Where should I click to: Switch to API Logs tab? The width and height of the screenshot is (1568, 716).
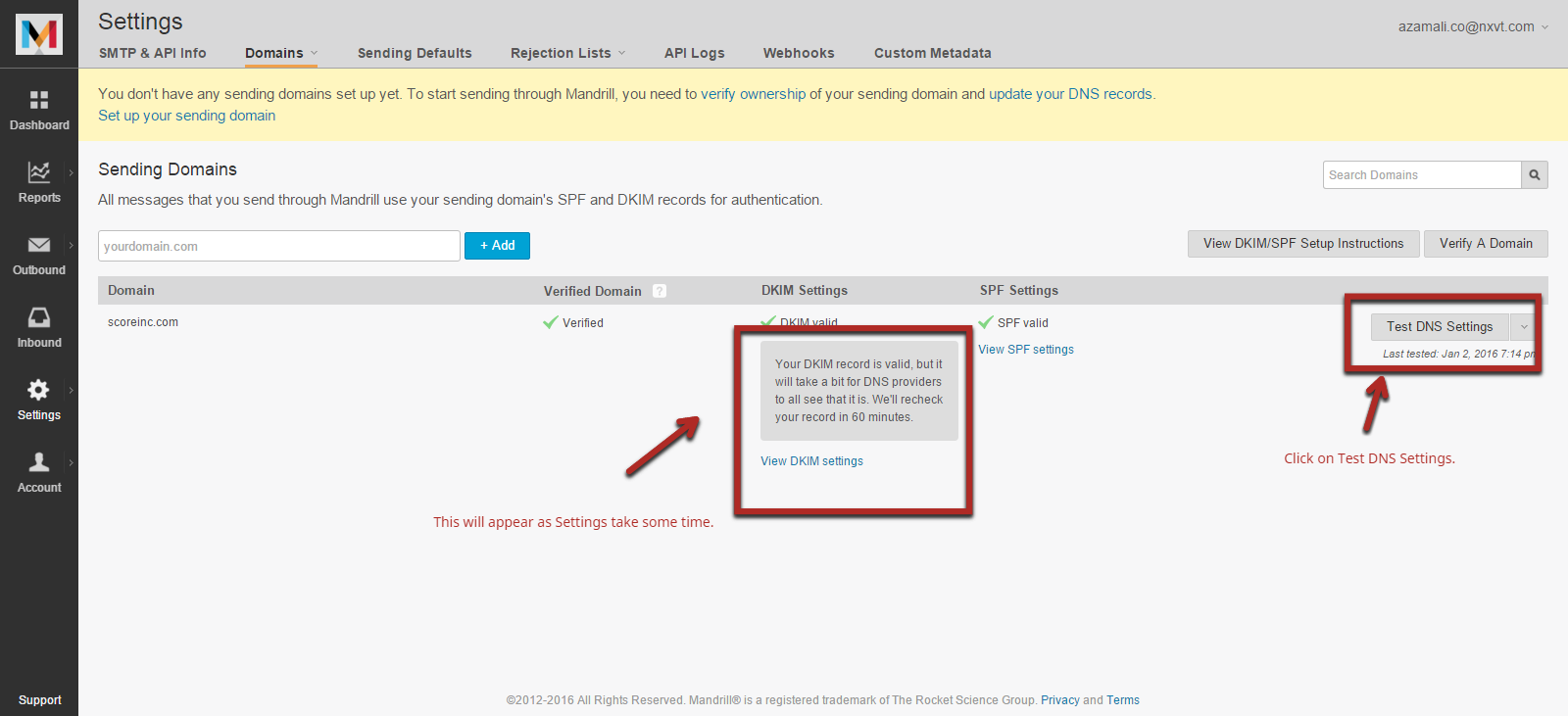point(695,53)
